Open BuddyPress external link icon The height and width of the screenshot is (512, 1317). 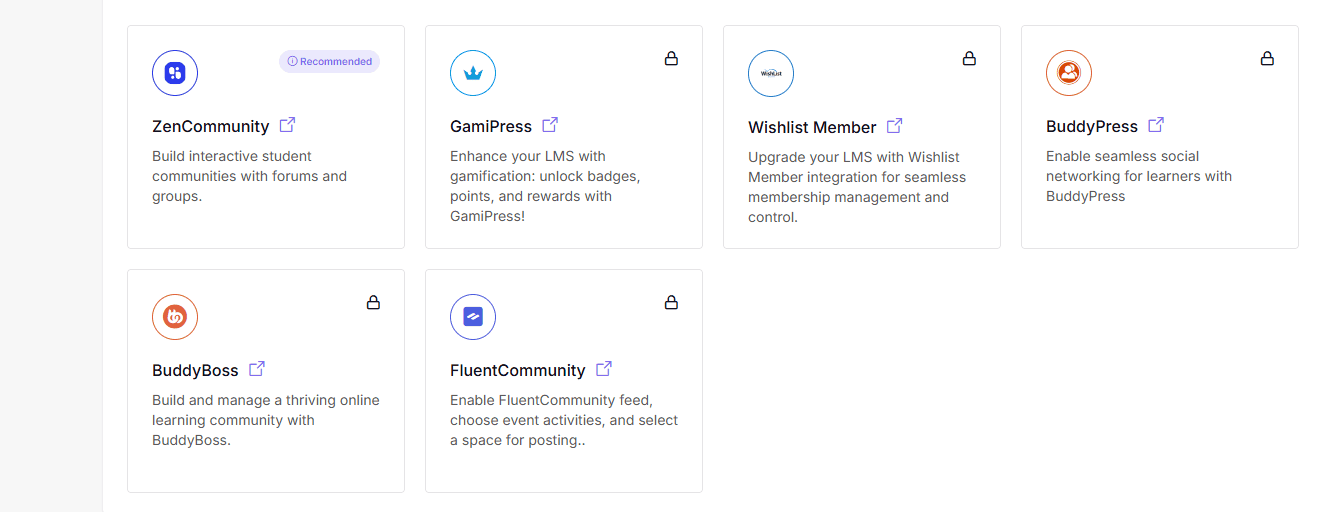pos(1156,125)
